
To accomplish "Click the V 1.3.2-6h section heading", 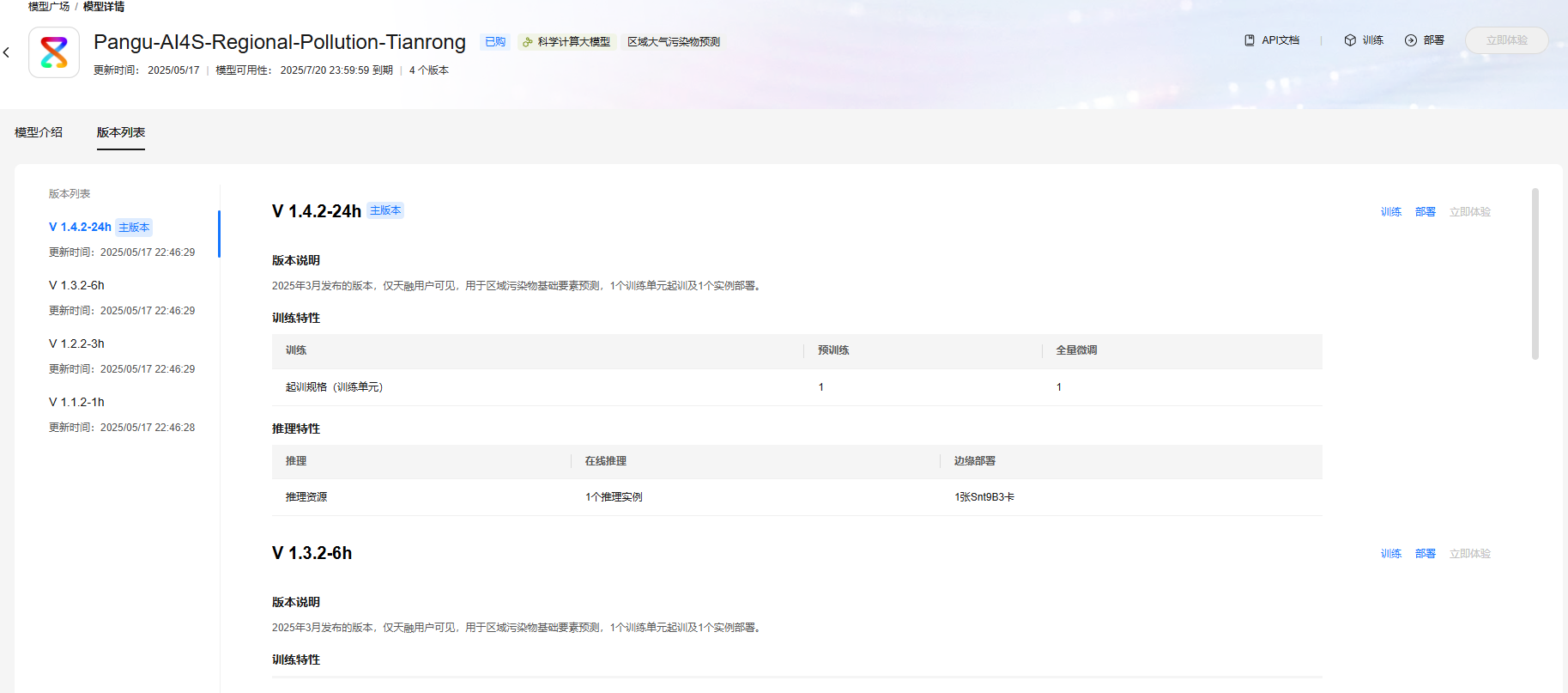I will (312, 553).
